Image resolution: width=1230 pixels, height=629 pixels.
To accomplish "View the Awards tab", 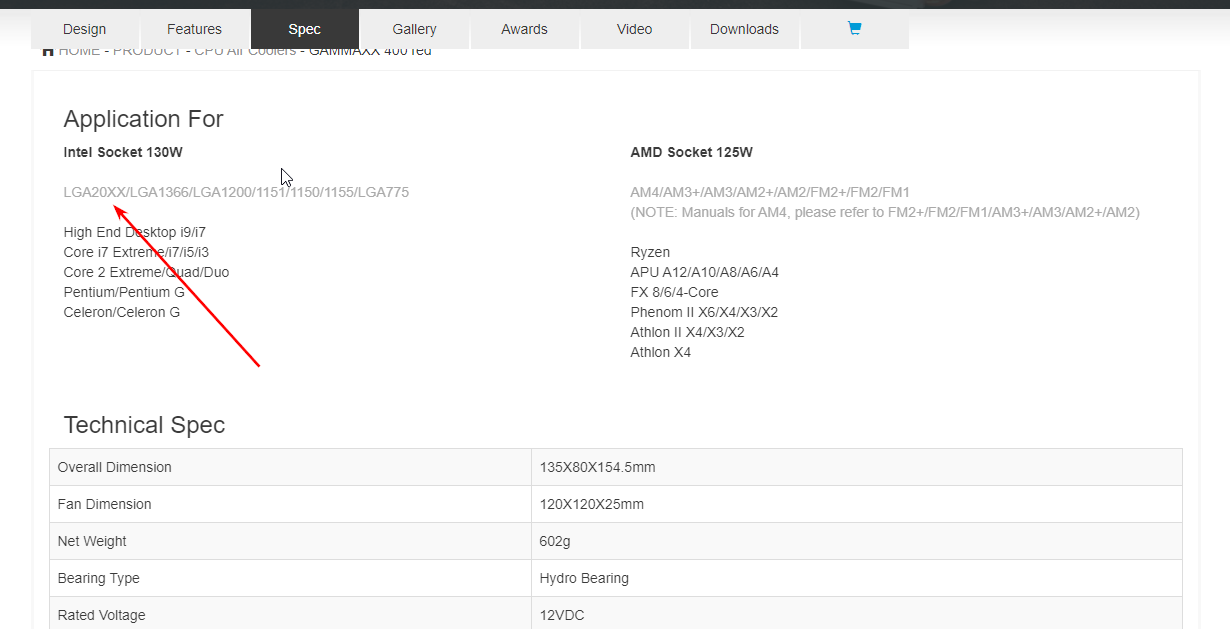I will pyautogui.click(x=524, y=29).
